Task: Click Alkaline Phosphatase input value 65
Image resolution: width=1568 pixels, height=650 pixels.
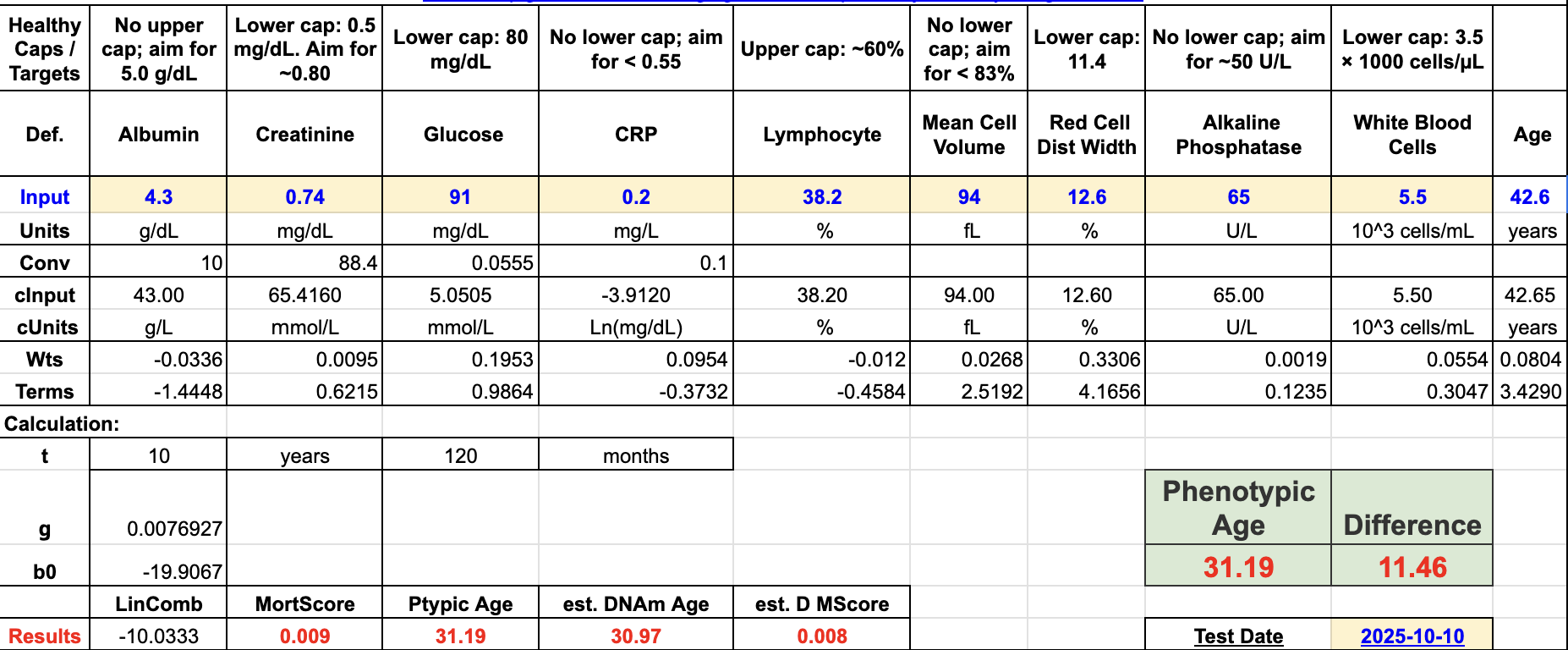Action: pos(1238,196)
